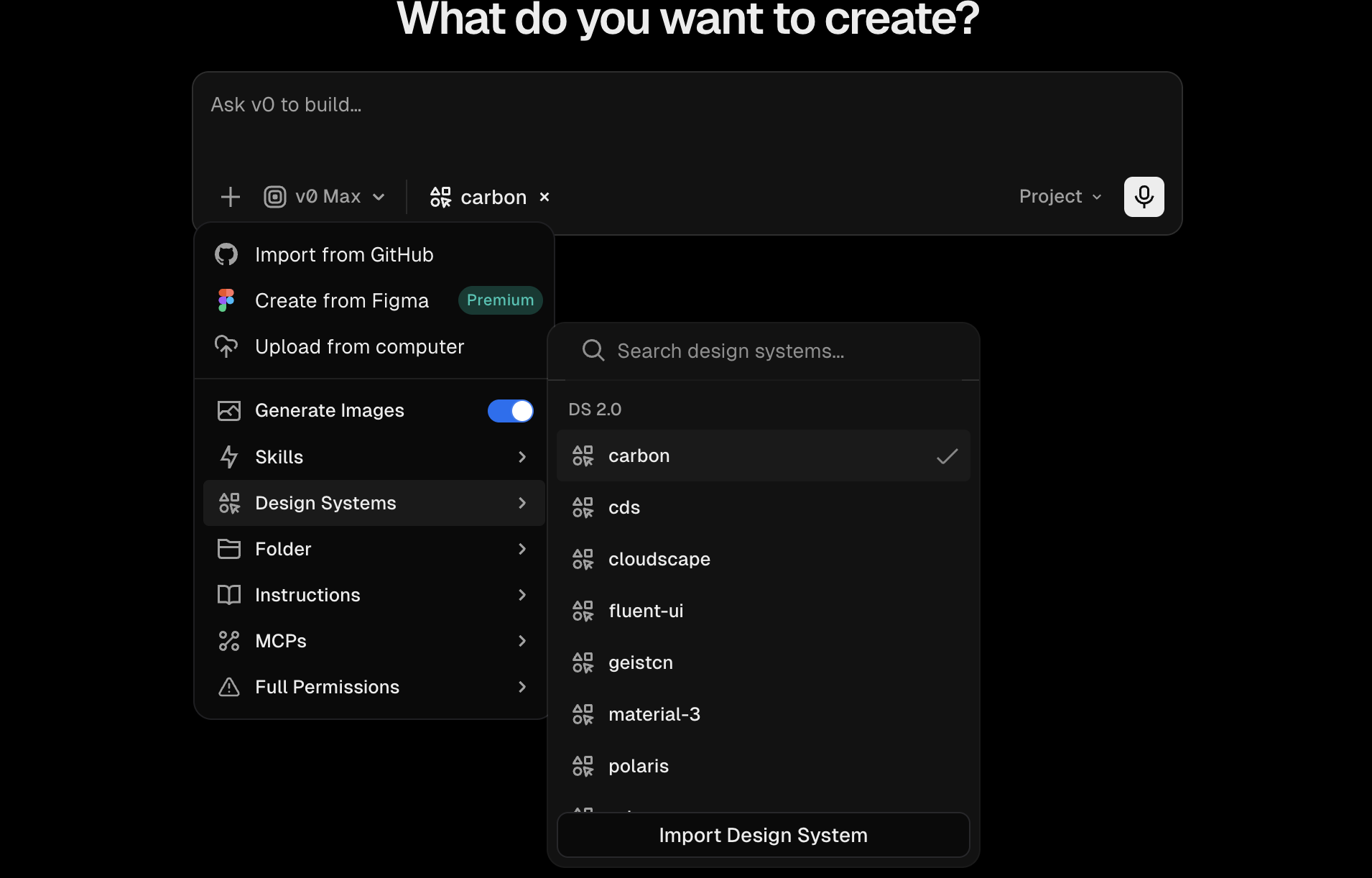Open the Design Systems menu item
Screen dimensions: 1372x878
tap(374, 503)
